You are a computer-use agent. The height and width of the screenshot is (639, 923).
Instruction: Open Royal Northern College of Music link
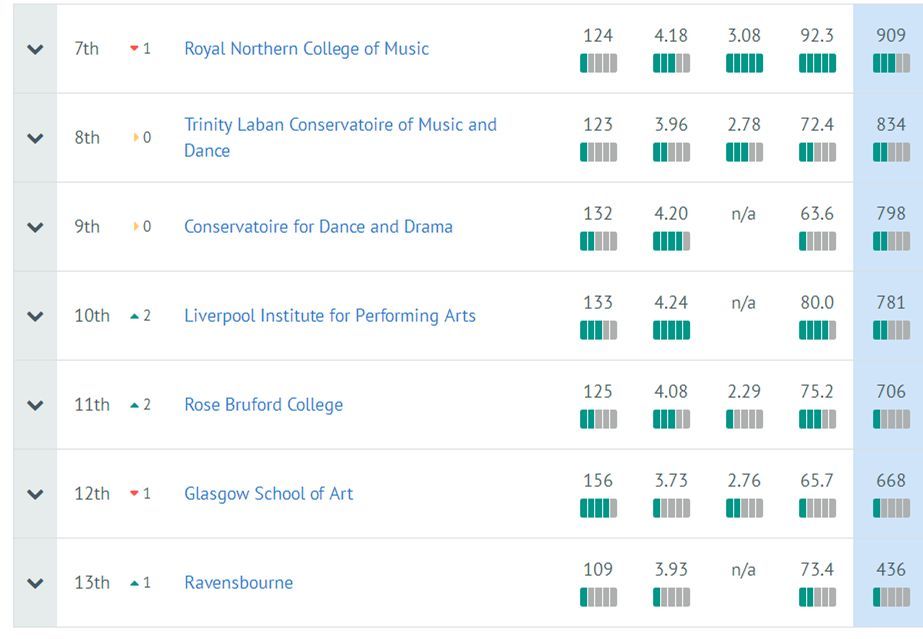coord(306,49)
